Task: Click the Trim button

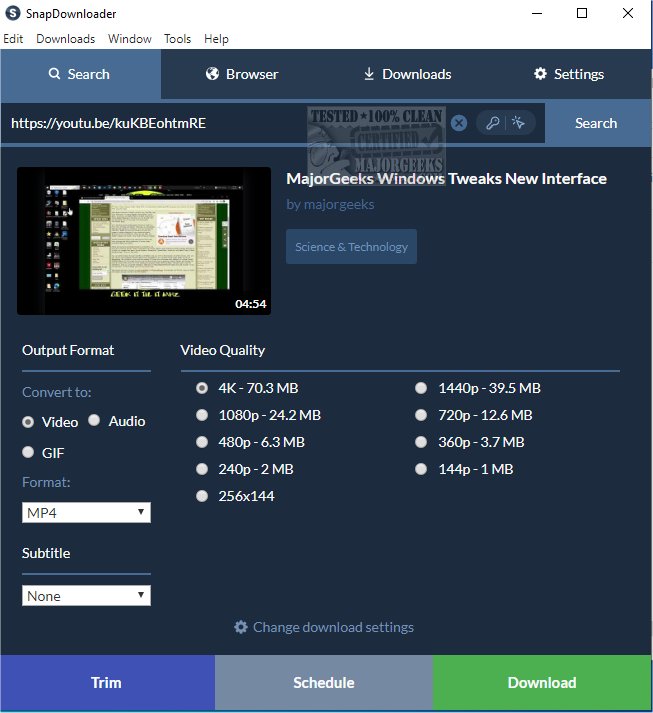Action: (107, 683)
